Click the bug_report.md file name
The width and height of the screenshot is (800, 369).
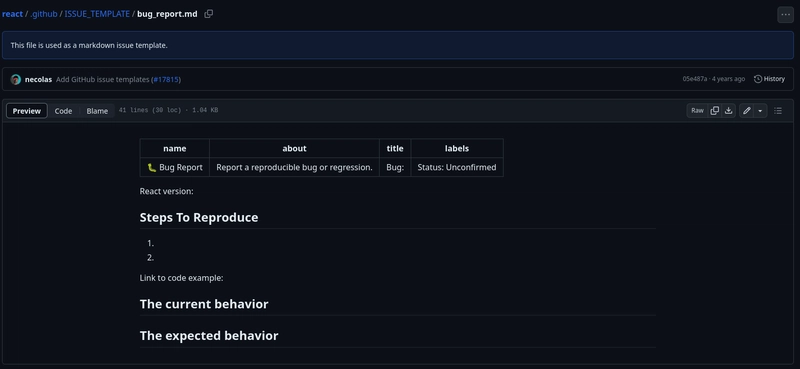click(167, 14)
